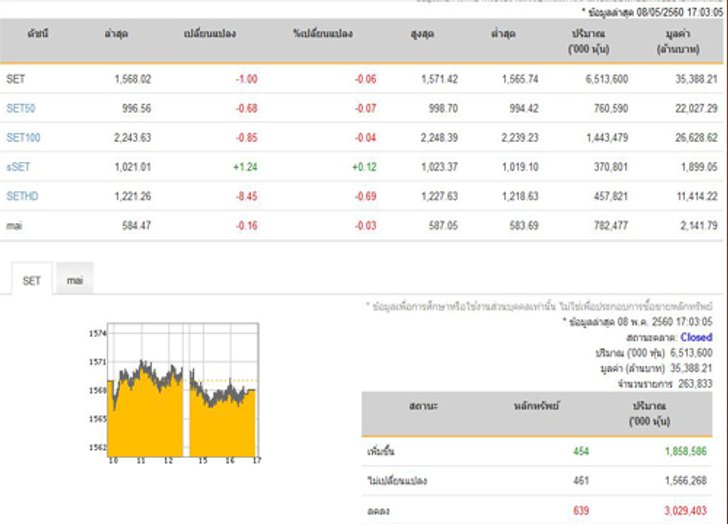Open the SET100 index link
This screenshot has width=728, height=524.
pyautogui.click(x=23, y=138)
